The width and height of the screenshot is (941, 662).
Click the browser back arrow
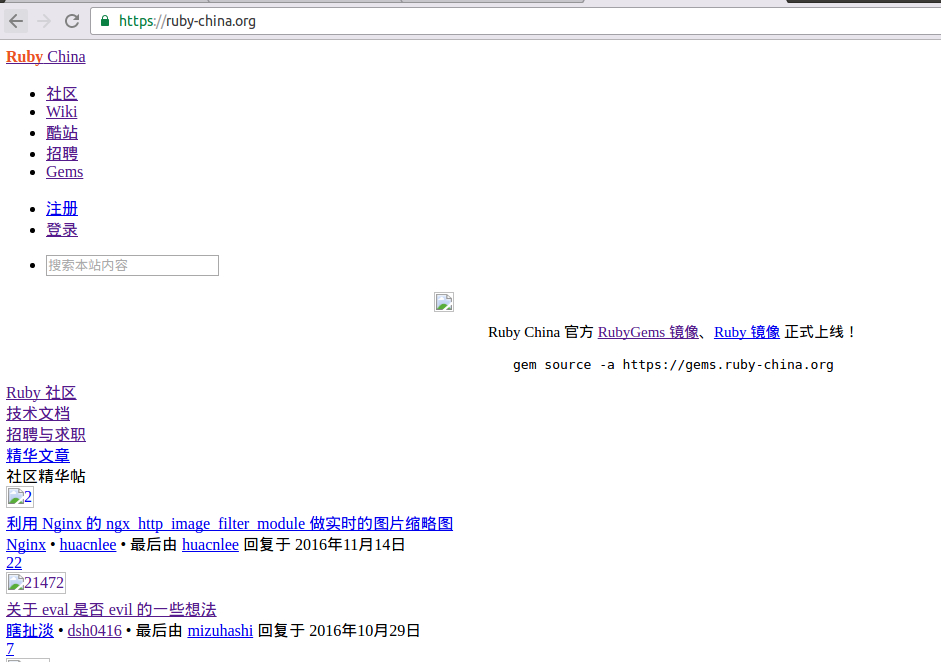tap(16, 22)
